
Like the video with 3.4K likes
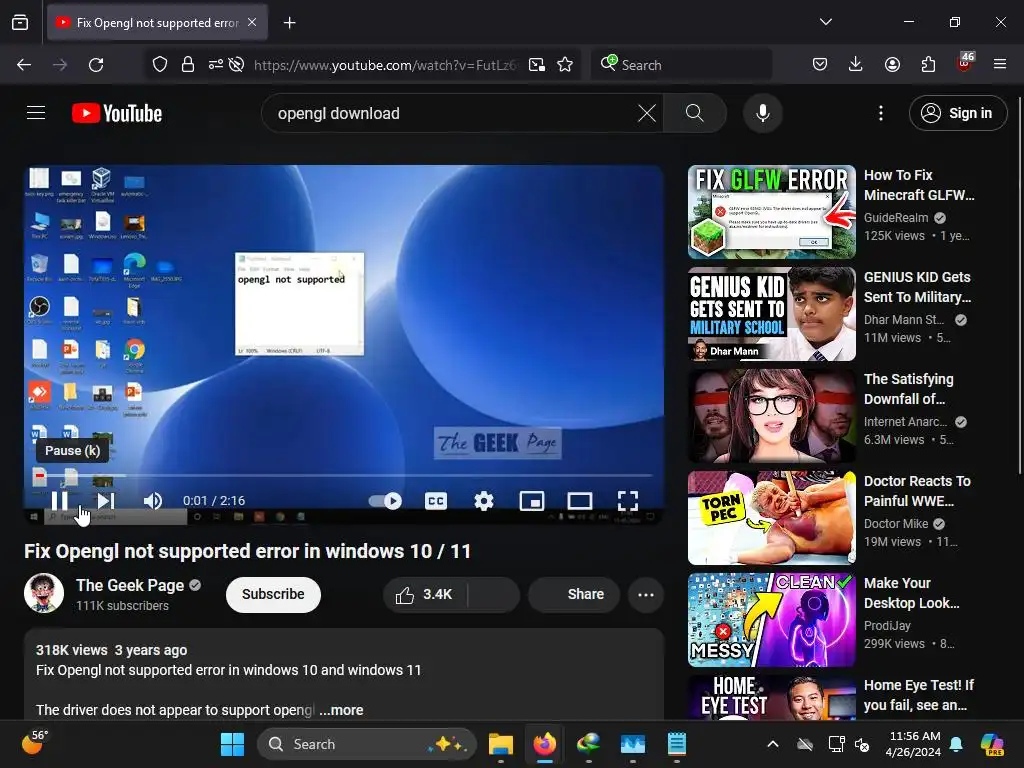pyautogui.click(x=424, y=594)
